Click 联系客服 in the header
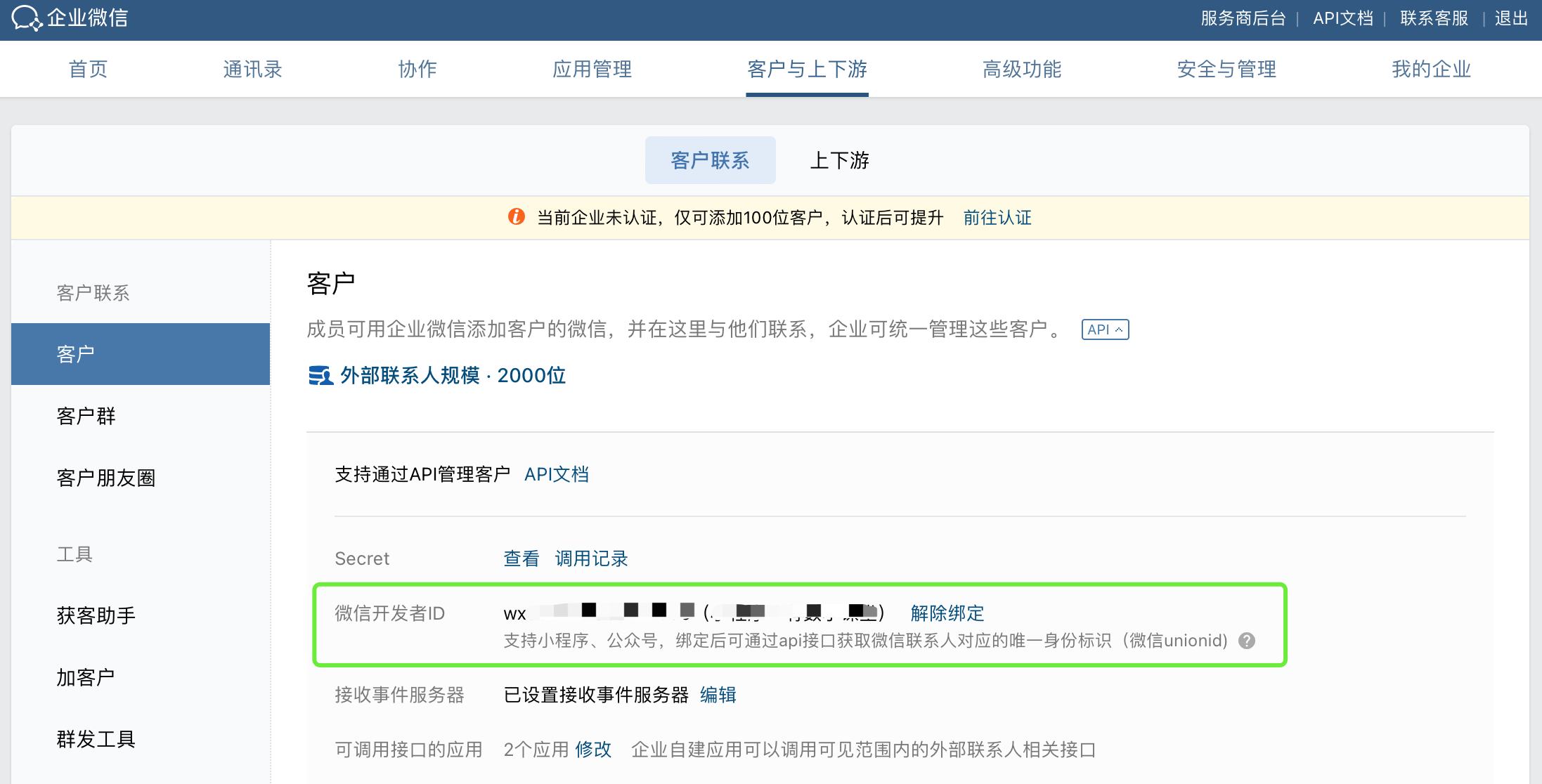Viewport: 1542px width, 784px height. click(x=1434, y=18)
